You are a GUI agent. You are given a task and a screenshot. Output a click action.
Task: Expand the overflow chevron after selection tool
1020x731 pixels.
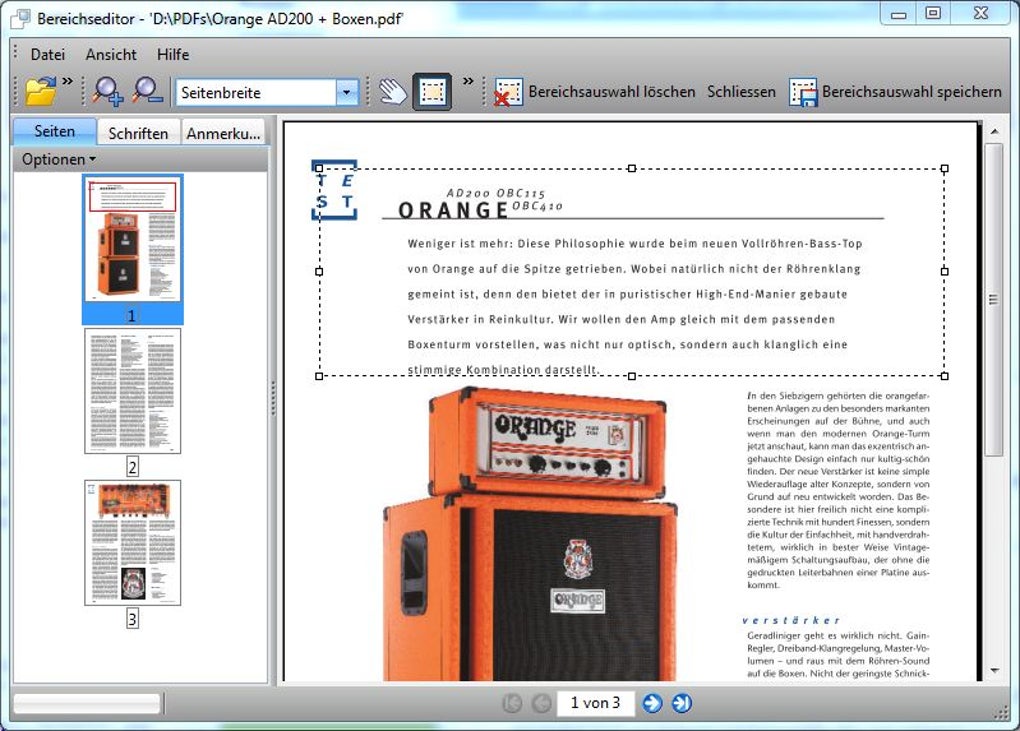coord(468,81)
